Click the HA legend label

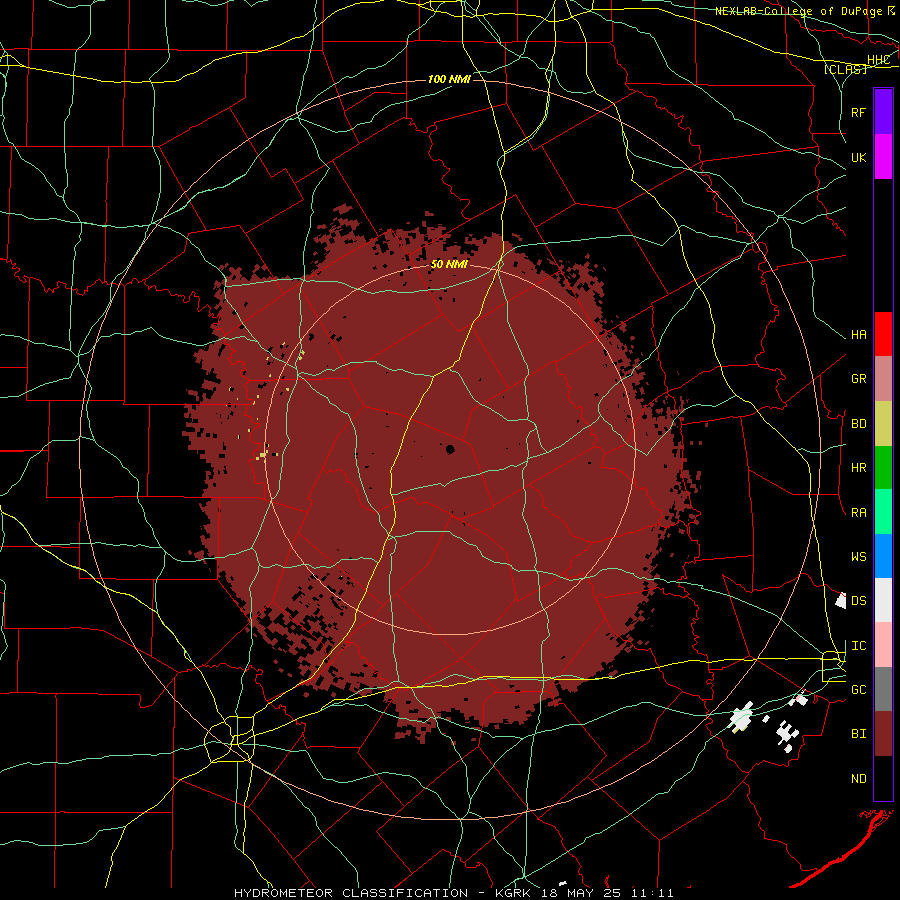coord(858,335)
